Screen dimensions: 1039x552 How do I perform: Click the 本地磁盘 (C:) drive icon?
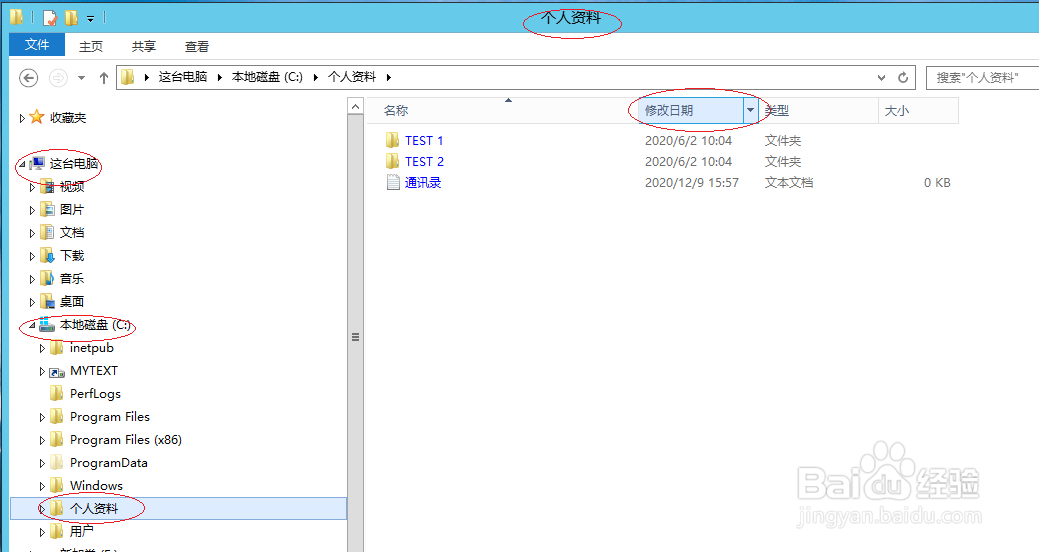coord(46,324)
